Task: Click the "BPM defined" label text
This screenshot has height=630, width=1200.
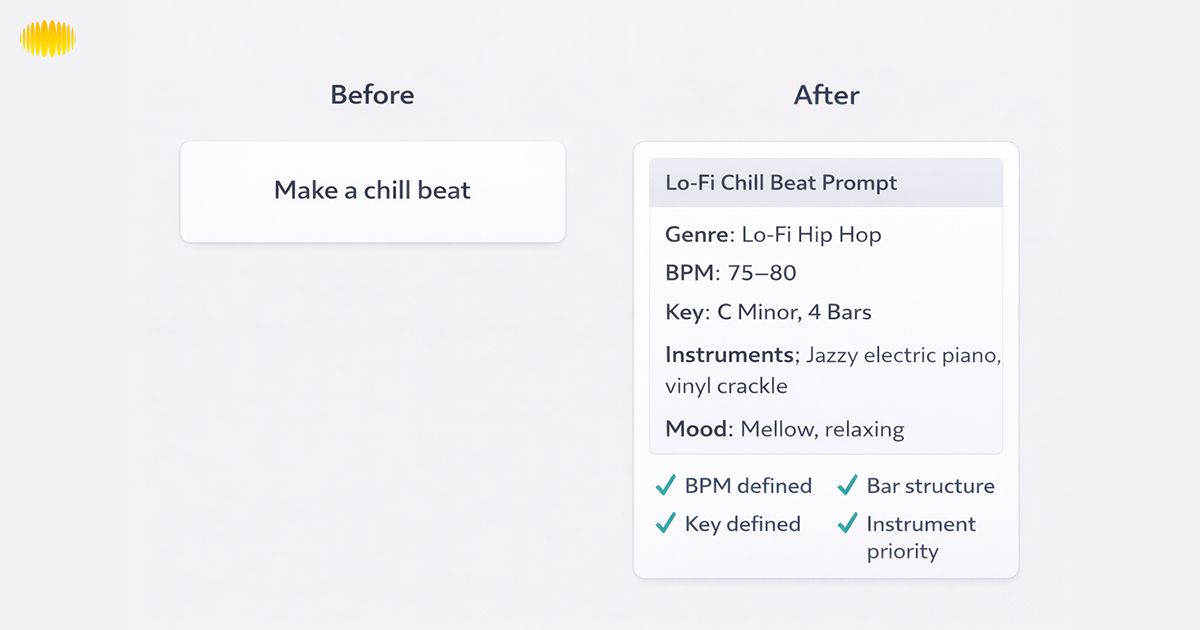Action: (748, 486)
